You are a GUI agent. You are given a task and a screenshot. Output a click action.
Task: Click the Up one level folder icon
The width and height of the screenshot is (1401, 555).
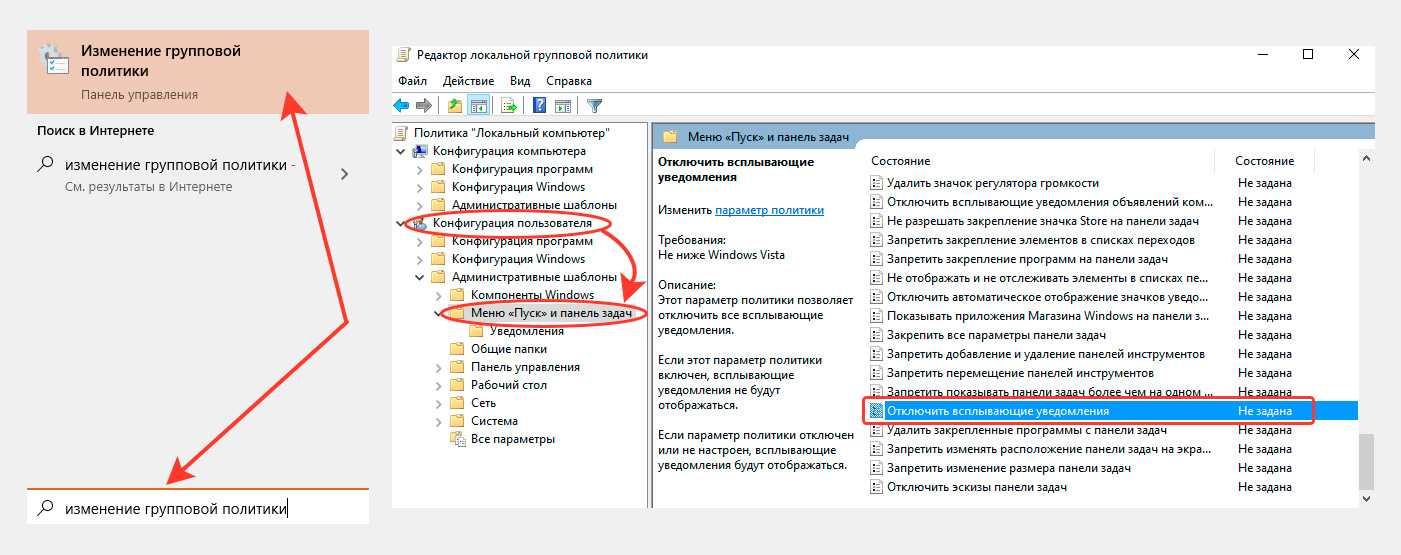(x=455, y=105)
